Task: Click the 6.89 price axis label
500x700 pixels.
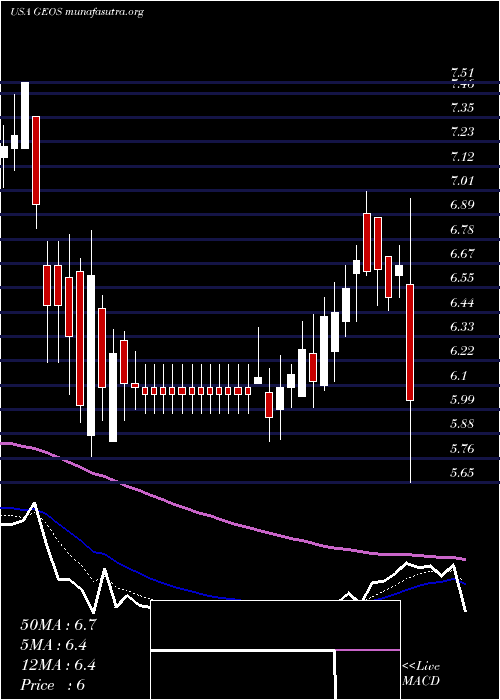Action: point(462,205)
